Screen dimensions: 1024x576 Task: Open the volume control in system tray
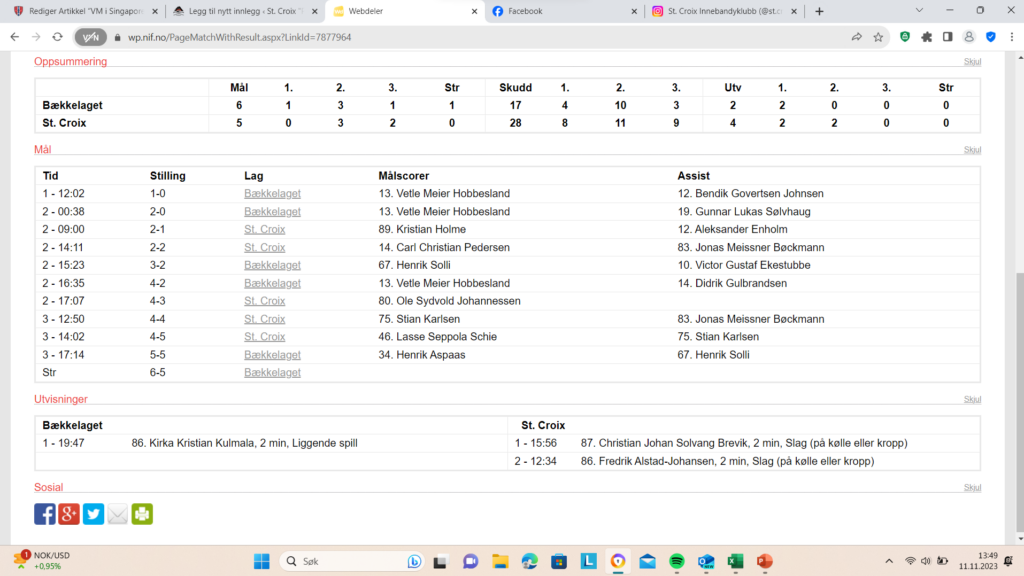pos(925,561)
